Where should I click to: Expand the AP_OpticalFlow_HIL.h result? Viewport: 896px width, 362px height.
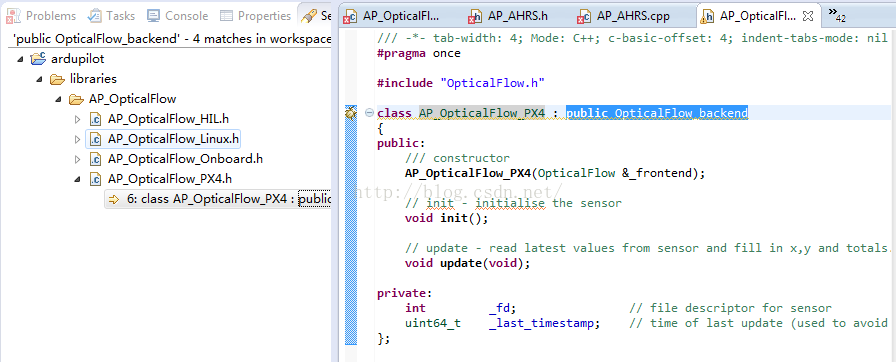[x=78, y=119]
